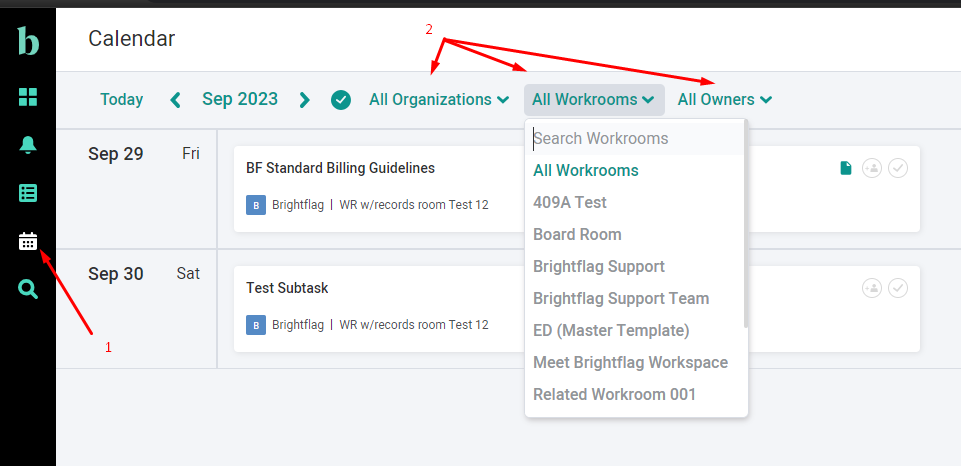Click the Search Workrooms input field
Viewport: 961px width, 466px height.
tap(634, 138)
